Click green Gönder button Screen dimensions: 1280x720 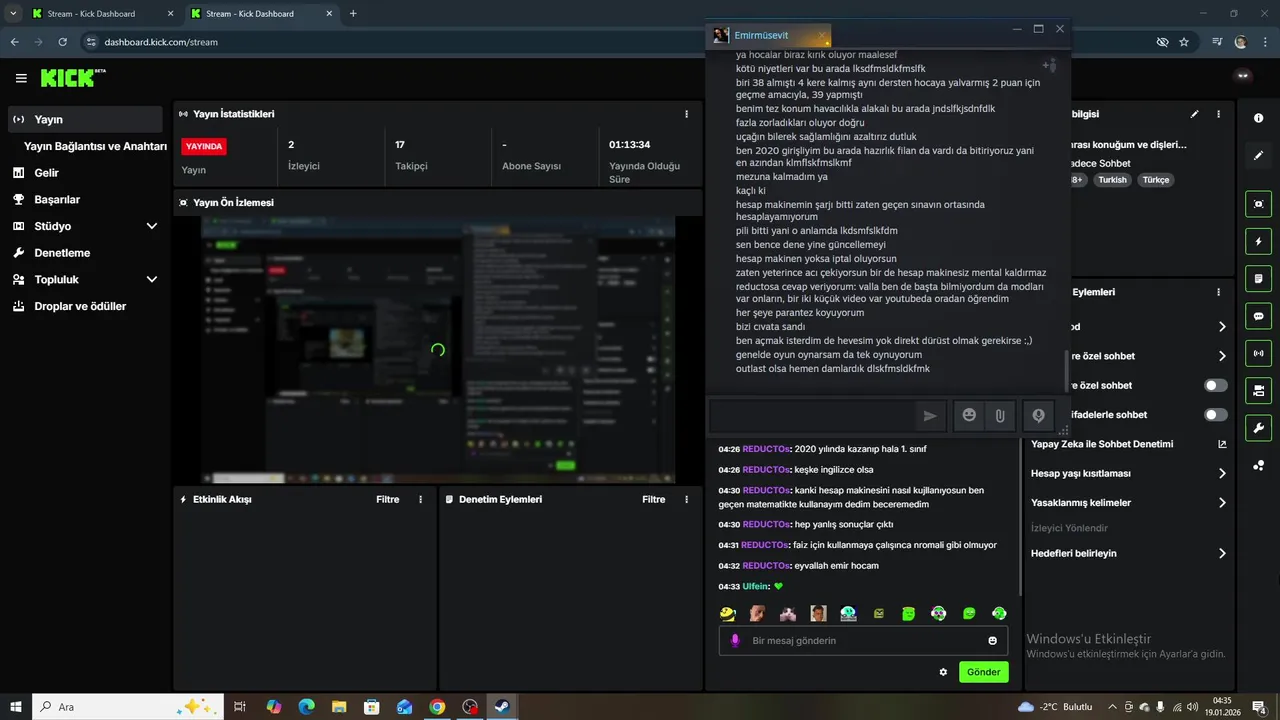click(983, 672)
